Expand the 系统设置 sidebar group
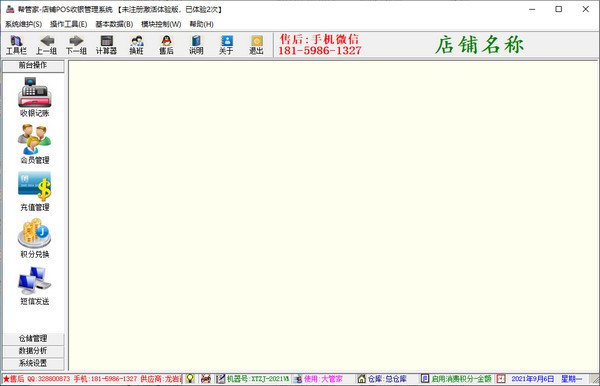Viewport: 600px width, 386px height. [33, 363]
